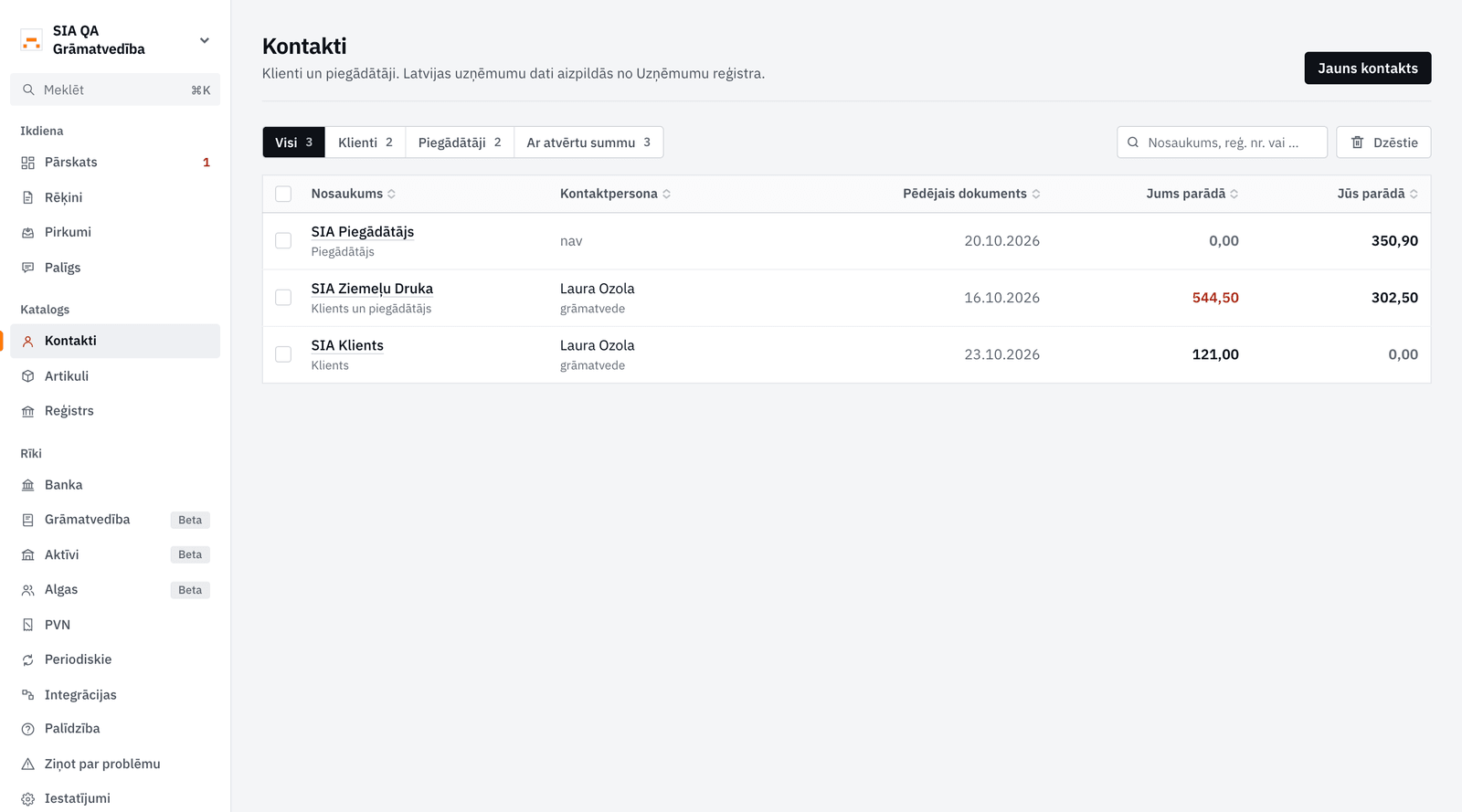Sort by Jums parādā column

[1192, 194]
